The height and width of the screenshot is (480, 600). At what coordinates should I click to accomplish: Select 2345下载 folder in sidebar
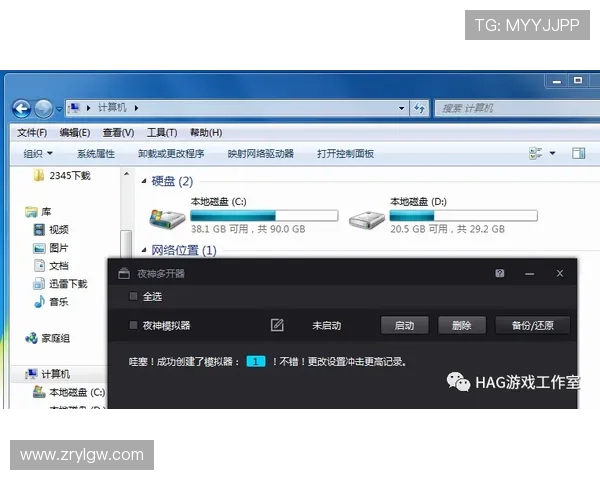(62, 176)
